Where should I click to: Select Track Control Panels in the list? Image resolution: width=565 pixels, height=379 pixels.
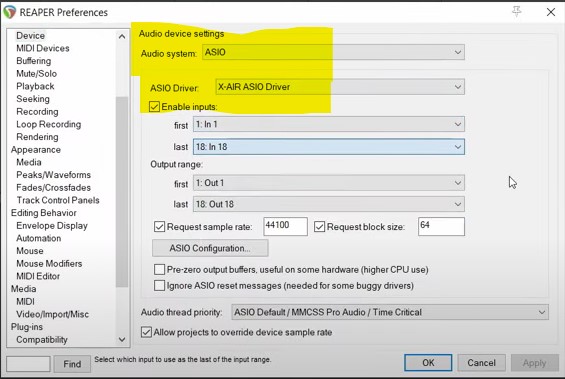point(58,200)
